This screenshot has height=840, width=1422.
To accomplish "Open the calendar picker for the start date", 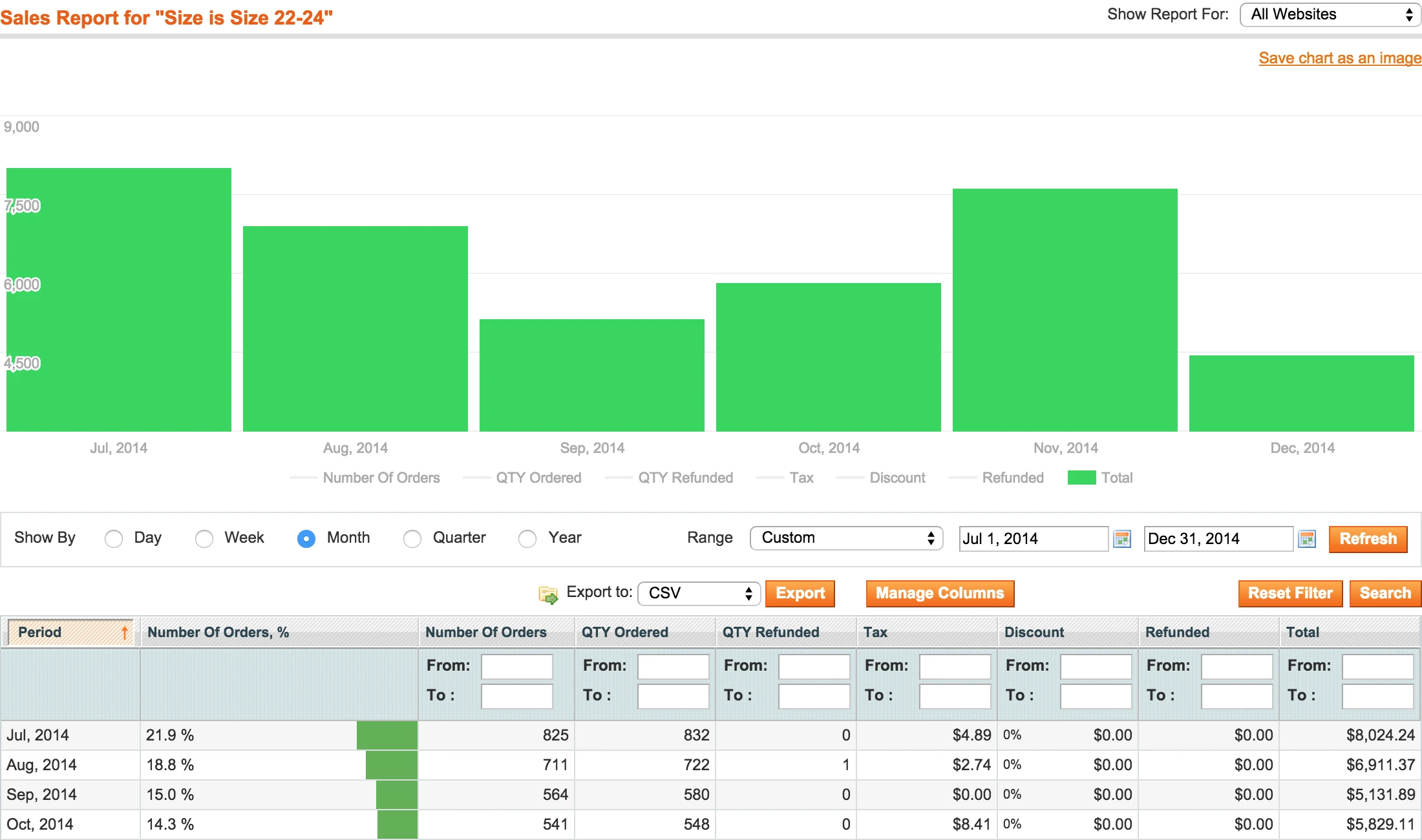I will tap(1123, 538).
